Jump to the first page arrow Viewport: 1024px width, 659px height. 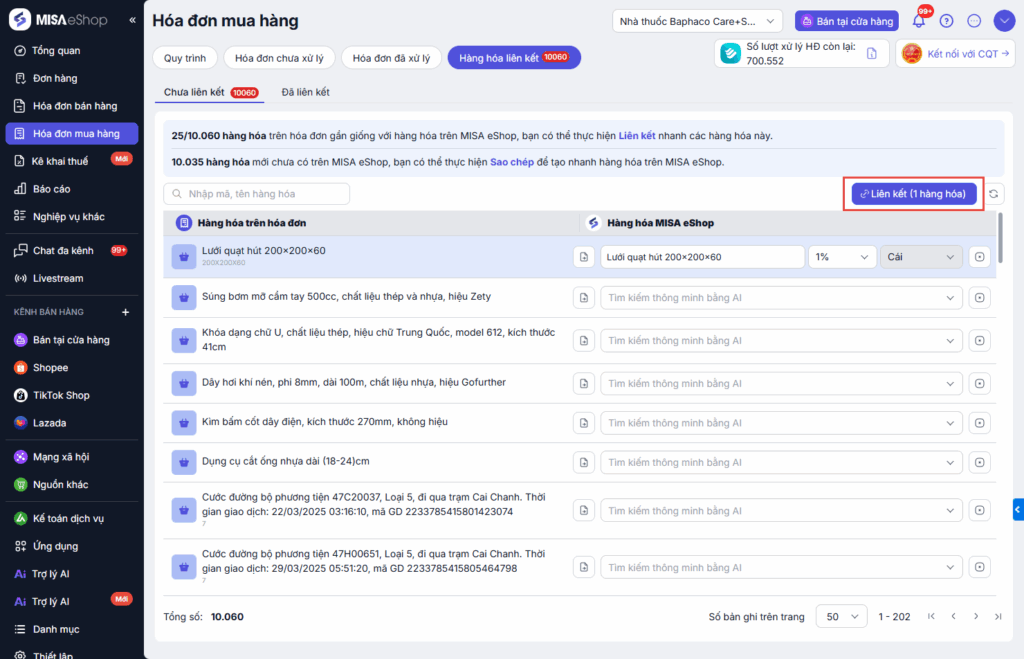[x=931, y=617]
